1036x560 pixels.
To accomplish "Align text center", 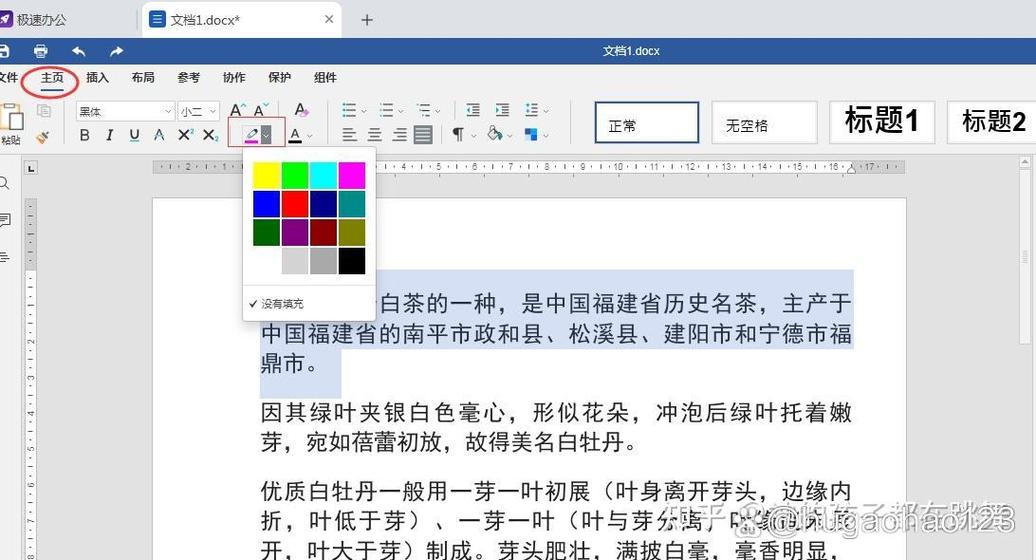I will click(375, 135).
